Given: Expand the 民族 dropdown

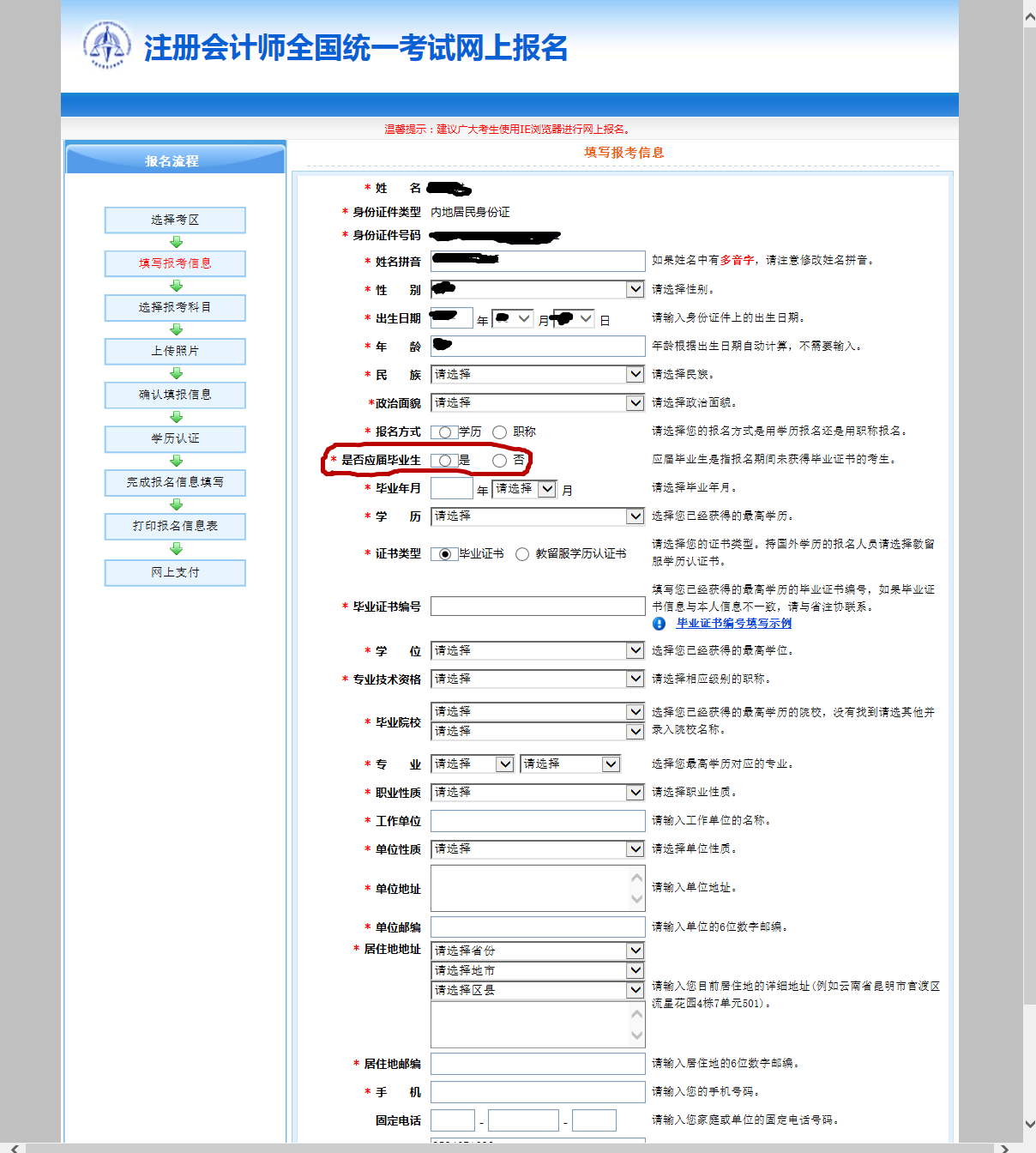Looking at the screenshot, I should (x=538, y=374).
